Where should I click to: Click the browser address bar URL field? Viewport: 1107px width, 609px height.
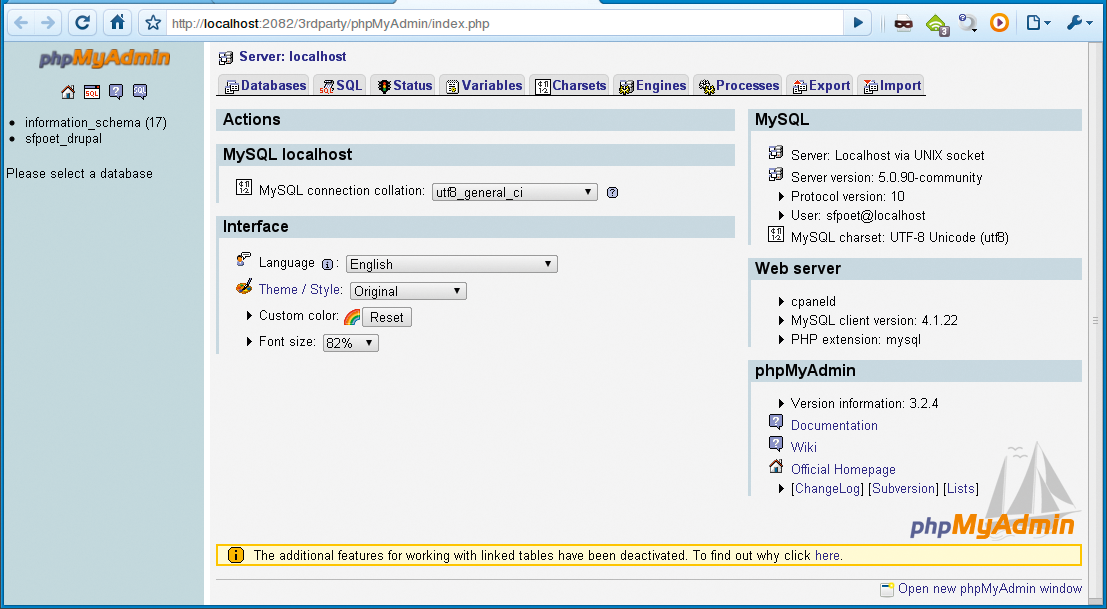pyautogui.click(x=505, y=23)
